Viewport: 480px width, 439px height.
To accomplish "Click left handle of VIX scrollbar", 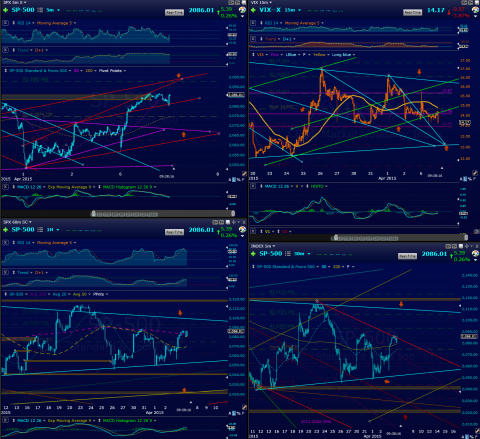I will tap(336, 238).
